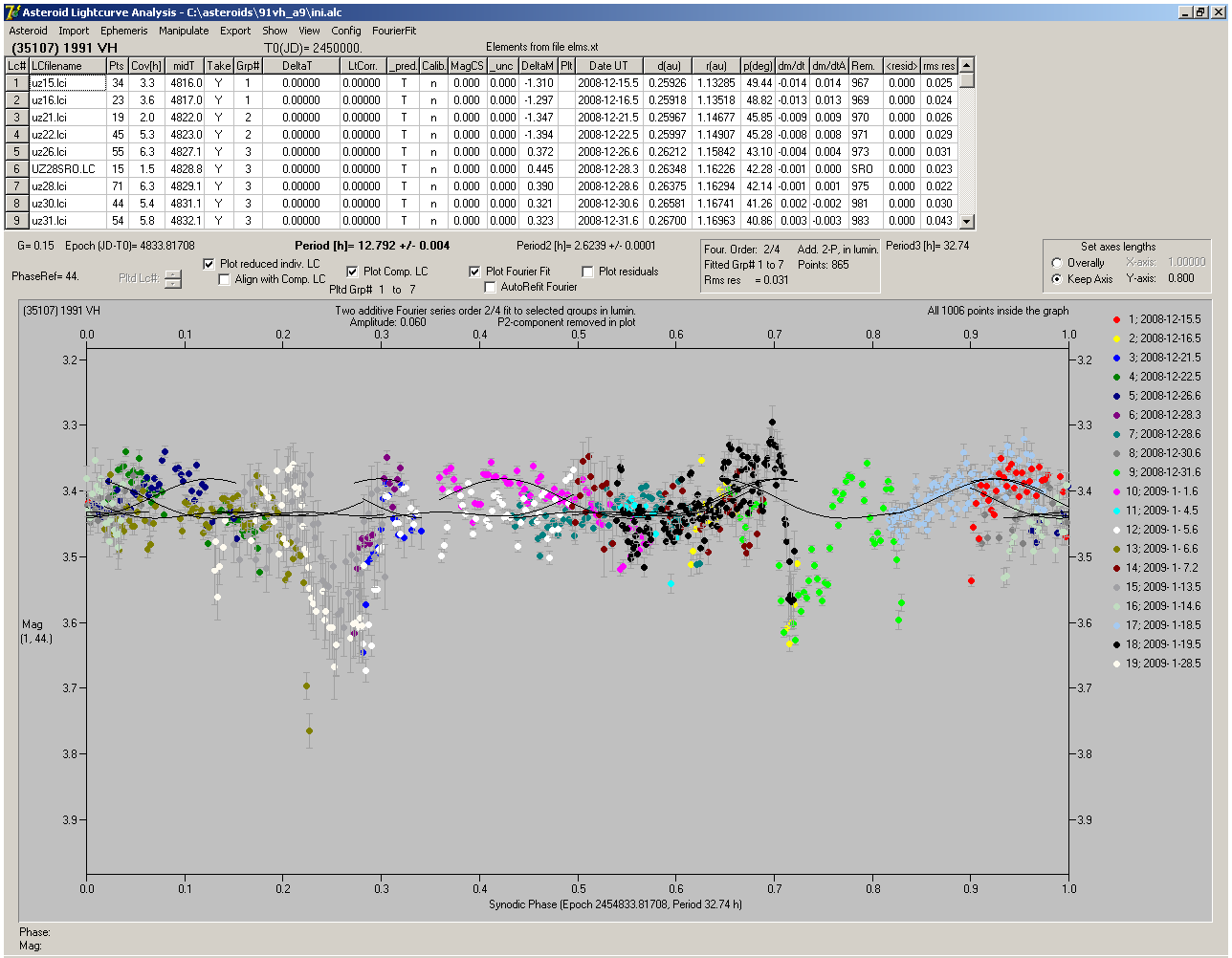The image size is (1232, 958).
Task: Click the DeltaM column header
Action: [x=539, y=66]
